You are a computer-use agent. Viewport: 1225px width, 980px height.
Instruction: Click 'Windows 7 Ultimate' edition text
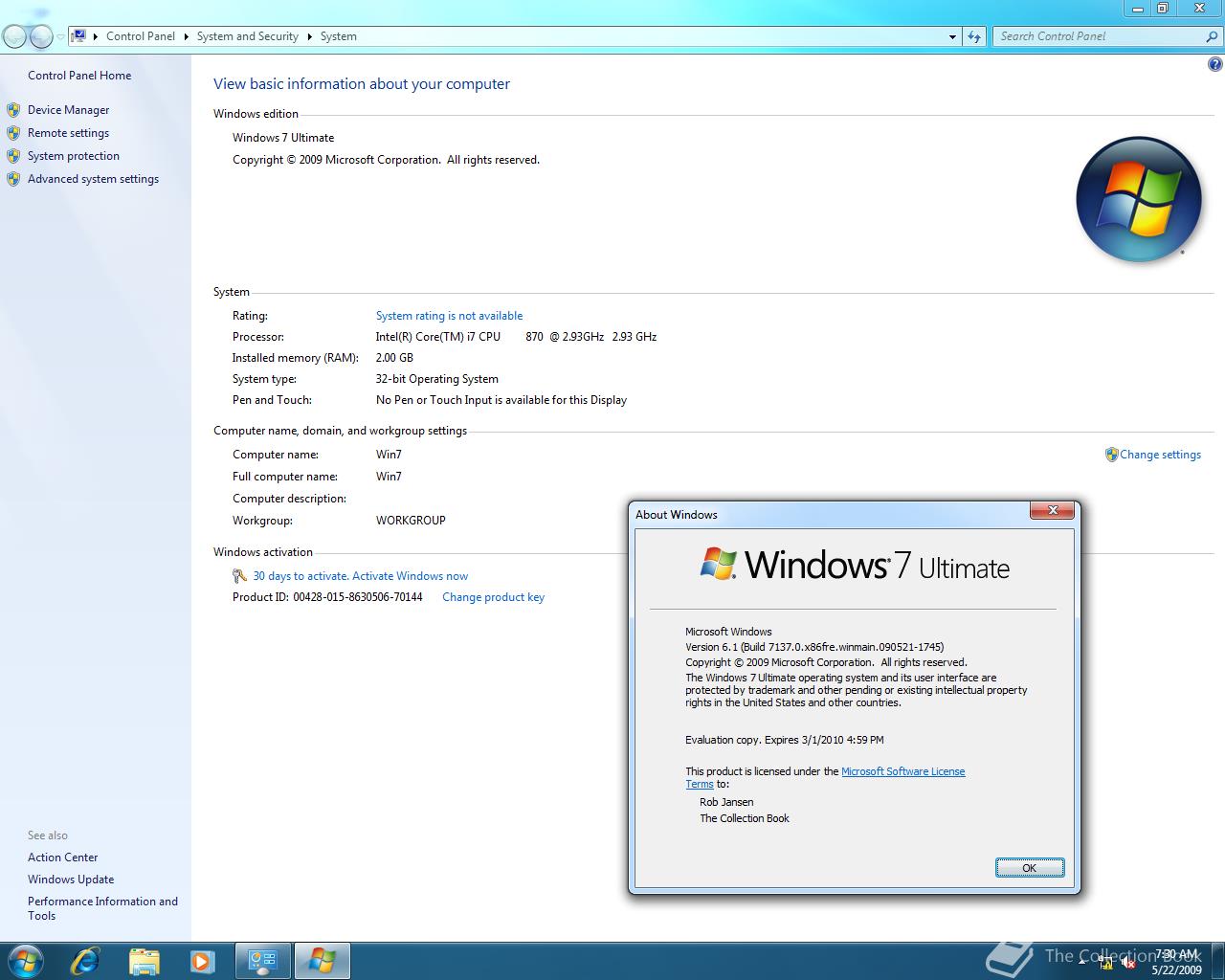coord(283,138)
